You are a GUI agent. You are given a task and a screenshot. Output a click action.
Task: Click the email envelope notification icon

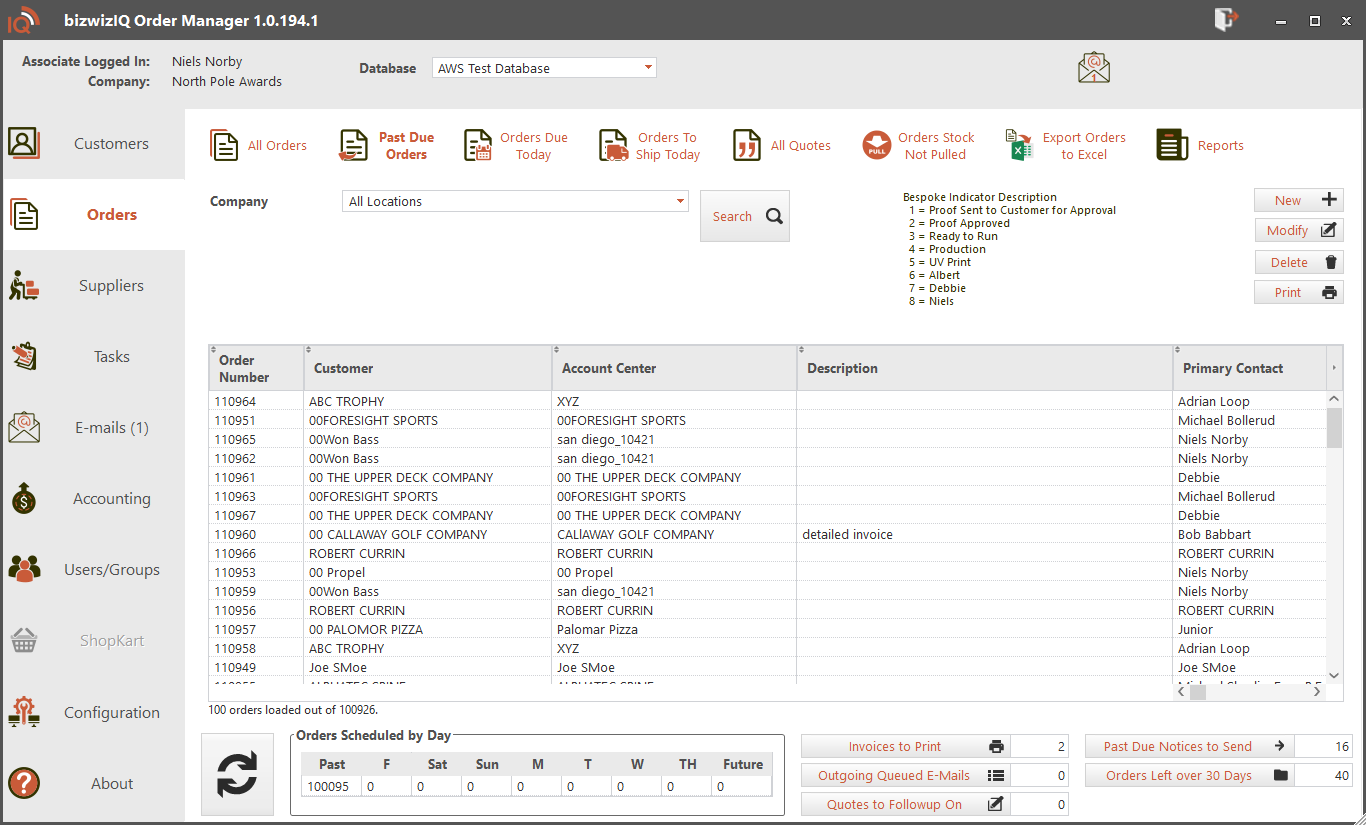click(1094, 68)
